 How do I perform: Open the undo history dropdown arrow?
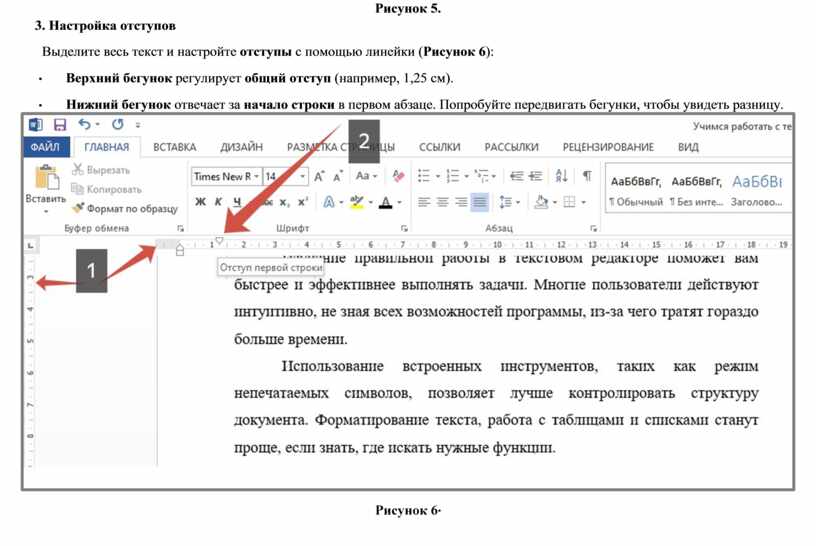point(97,125)
